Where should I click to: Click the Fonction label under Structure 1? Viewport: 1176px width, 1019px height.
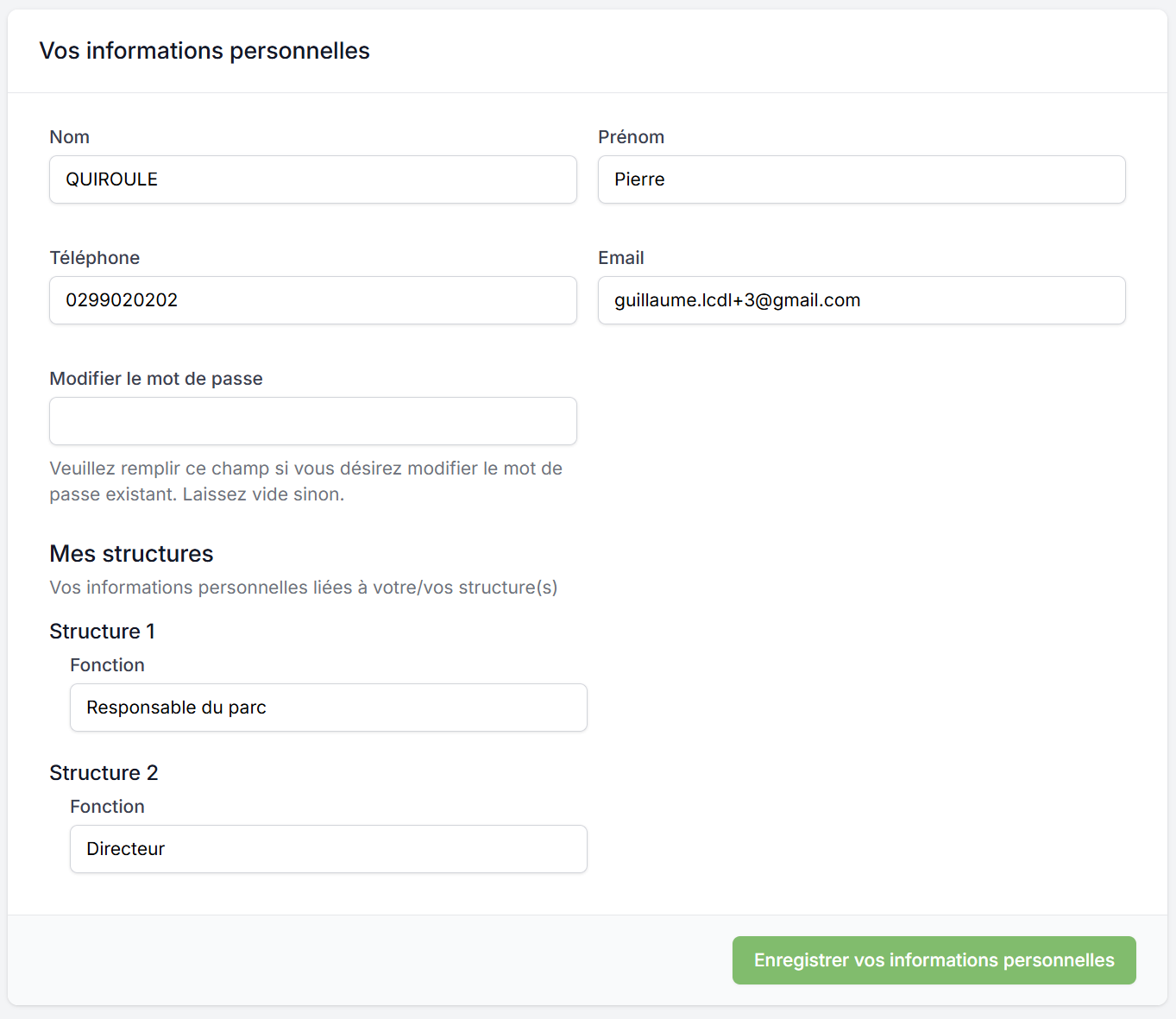[107, 665]
